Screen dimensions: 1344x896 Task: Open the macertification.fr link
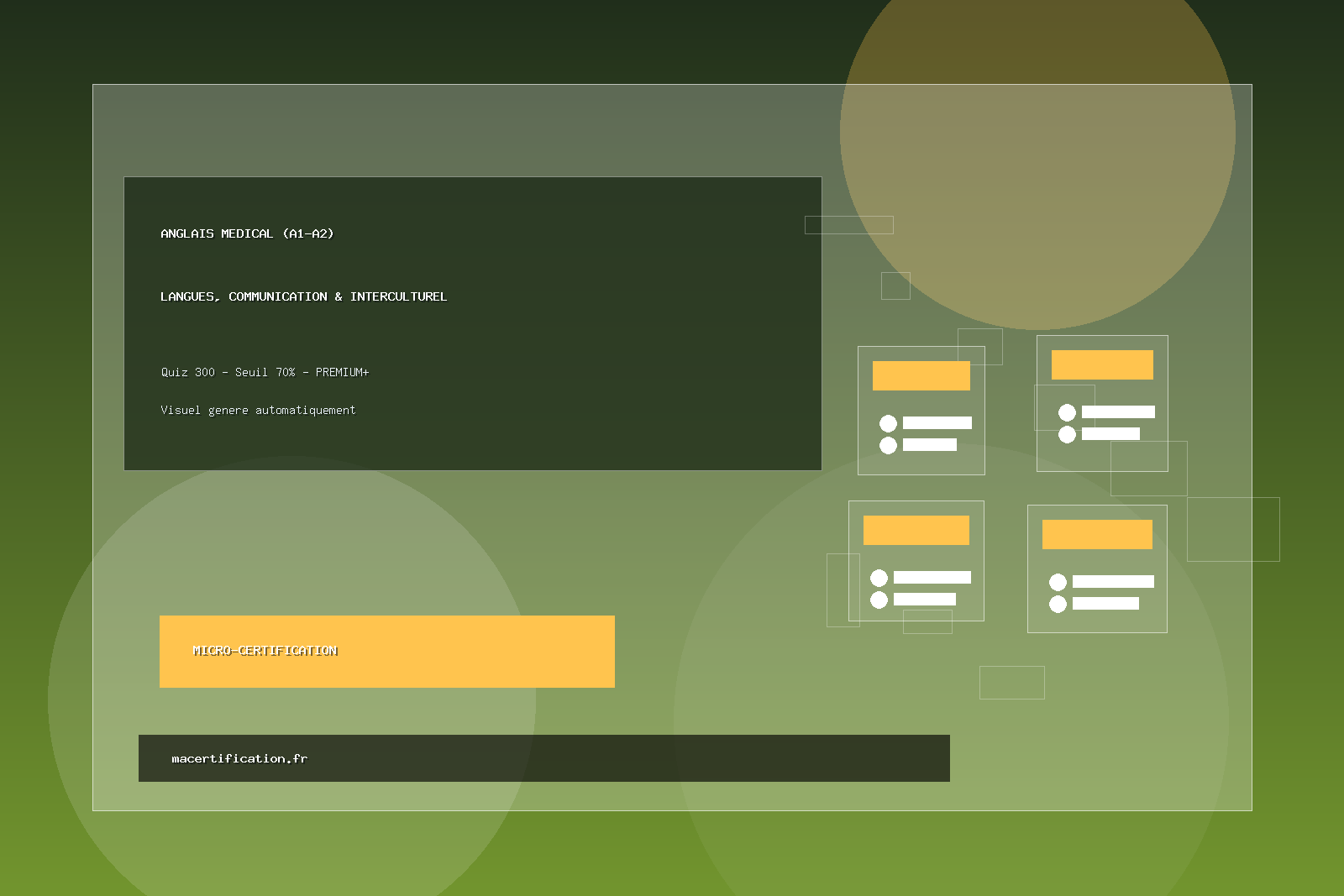coord(239,758)
